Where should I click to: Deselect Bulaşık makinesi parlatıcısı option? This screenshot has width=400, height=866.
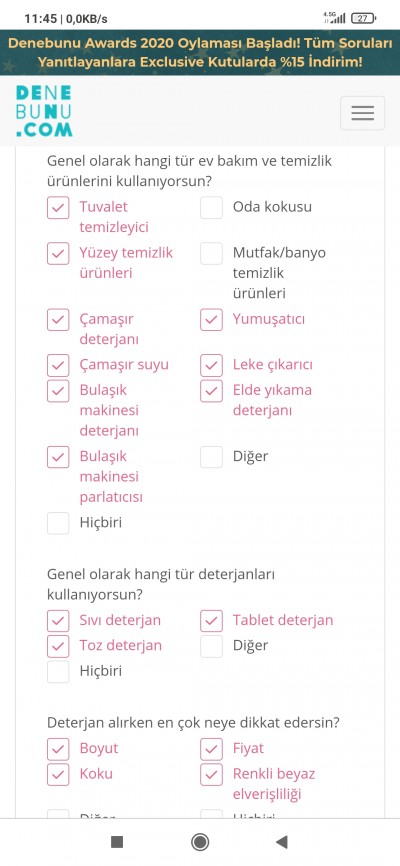pyautogui.click(x=58, y=457)
